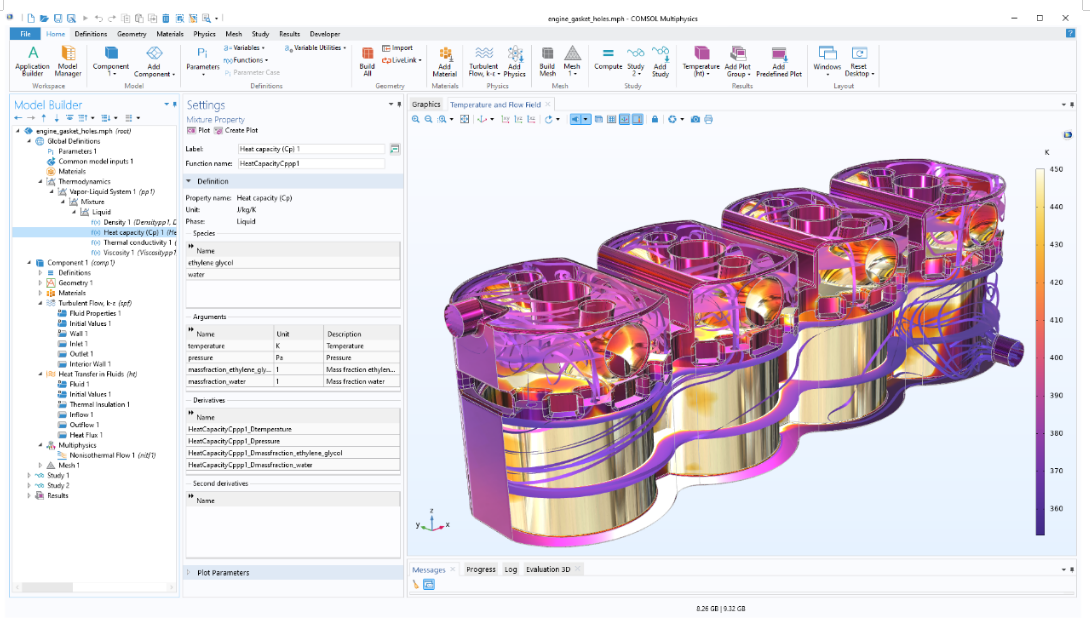Zoom in on the graphics view
This screenshot has width=1090, height=624.
[x=416, y=120]
